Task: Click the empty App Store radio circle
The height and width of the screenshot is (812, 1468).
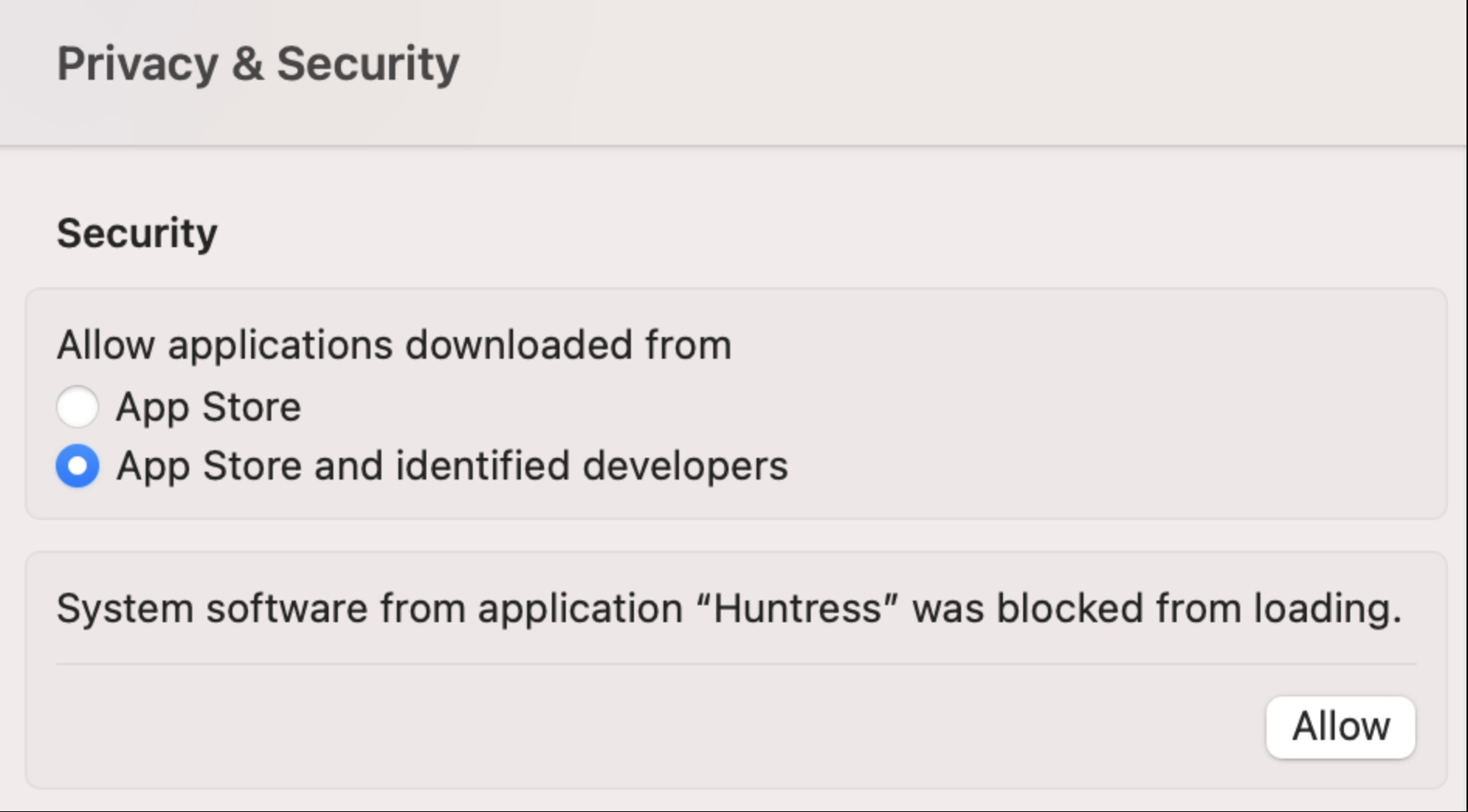Action: click(76, 406)
